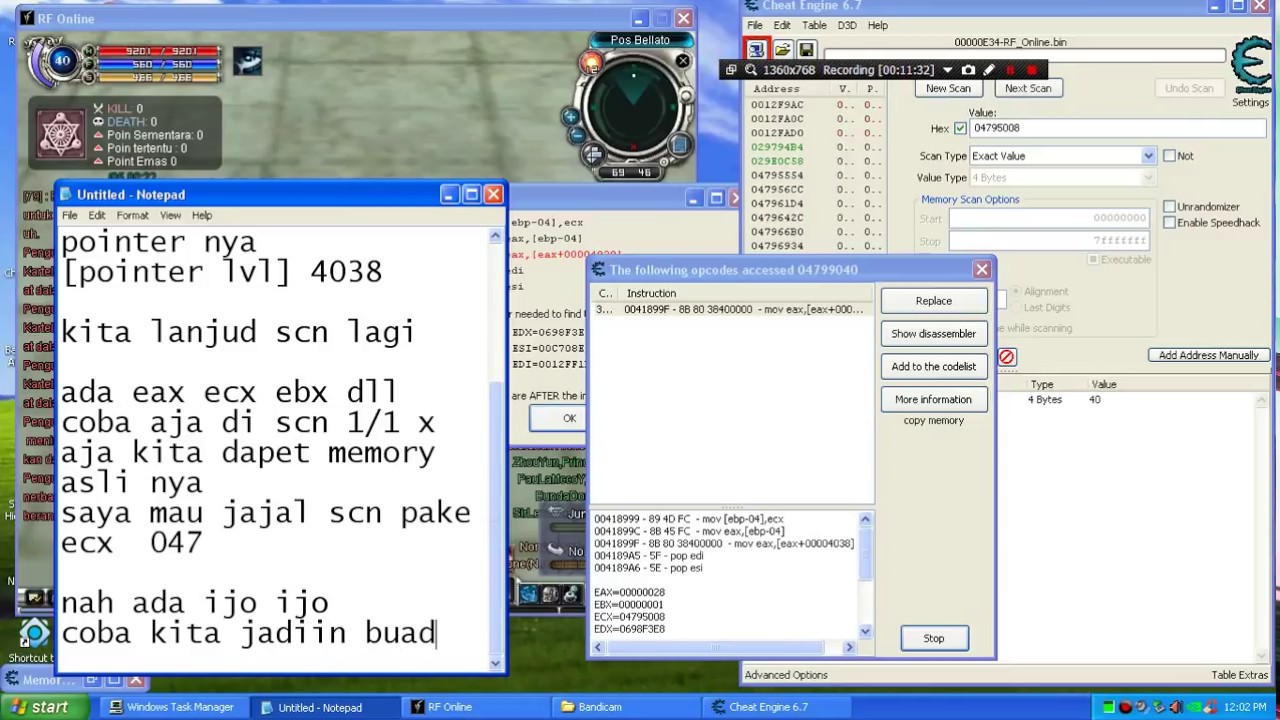
Task: Click Add Address Manually button
Action: [1209, 355]
